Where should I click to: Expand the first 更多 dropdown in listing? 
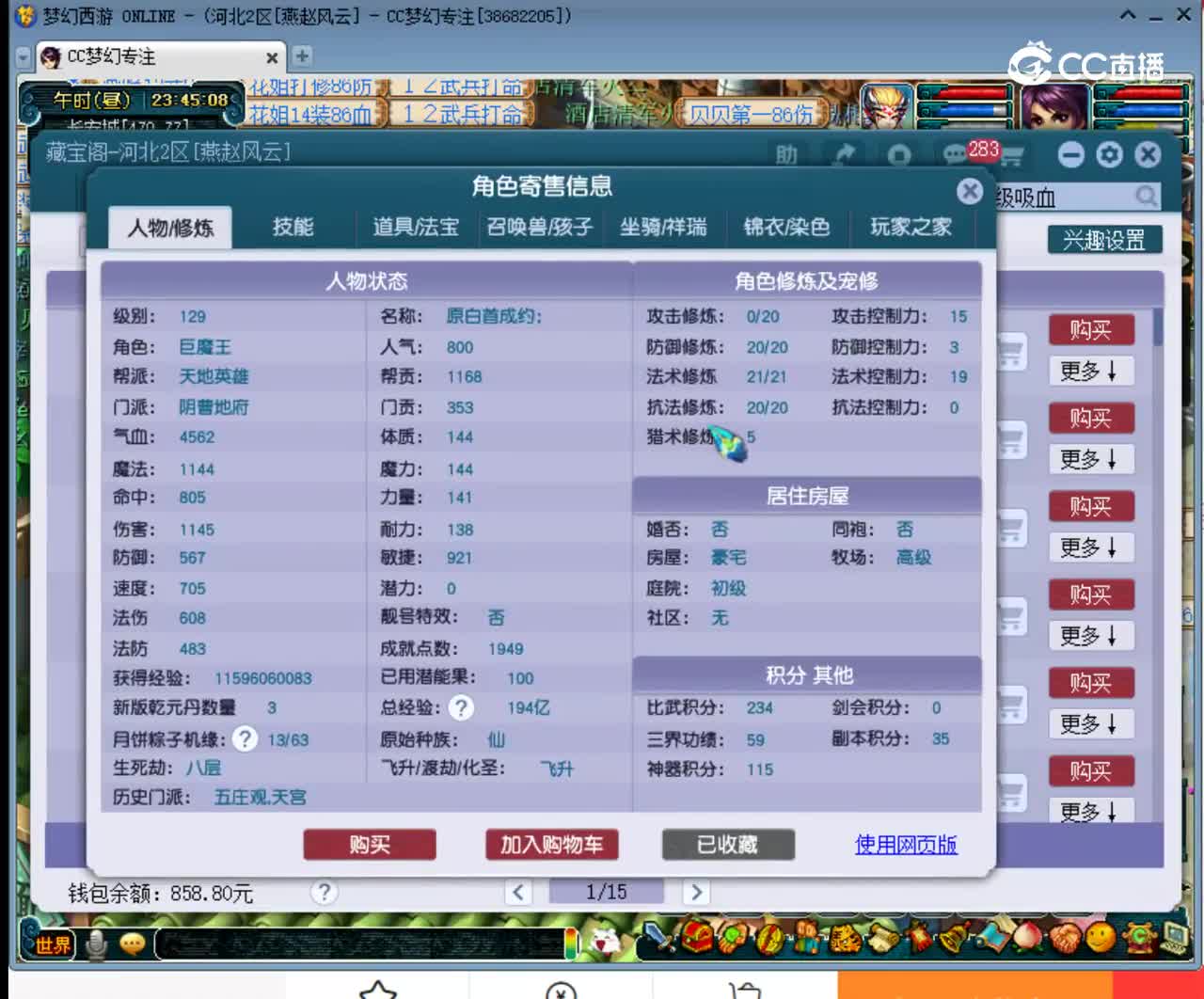(x=1091, y=371)
